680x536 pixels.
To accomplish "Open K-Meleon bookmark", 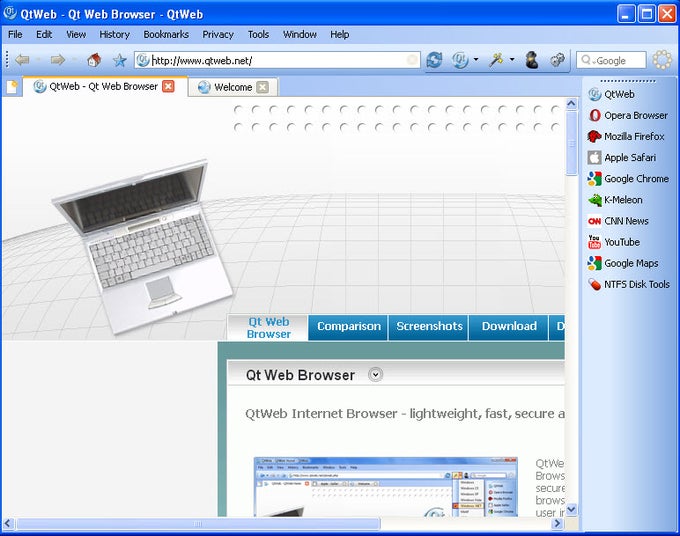I will (615, 200).
